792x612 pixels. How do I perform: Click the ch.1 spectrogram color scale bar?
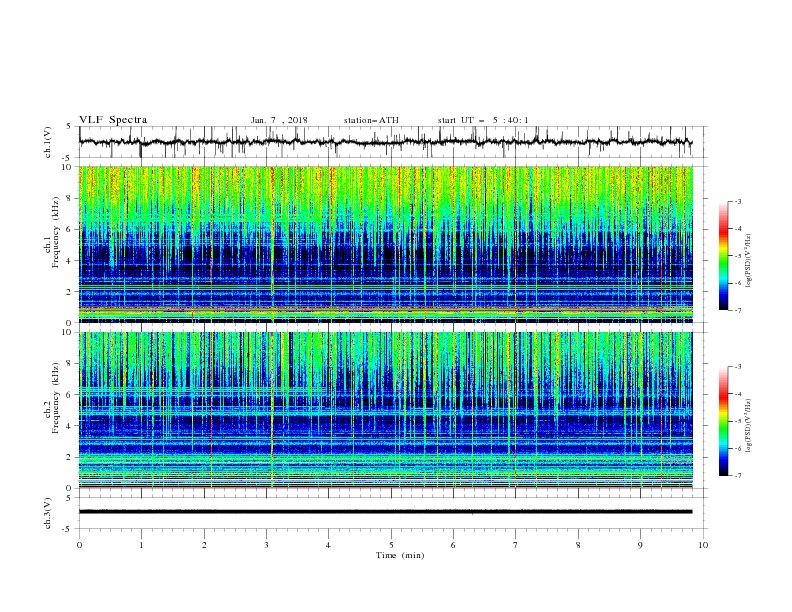point(723,256)
